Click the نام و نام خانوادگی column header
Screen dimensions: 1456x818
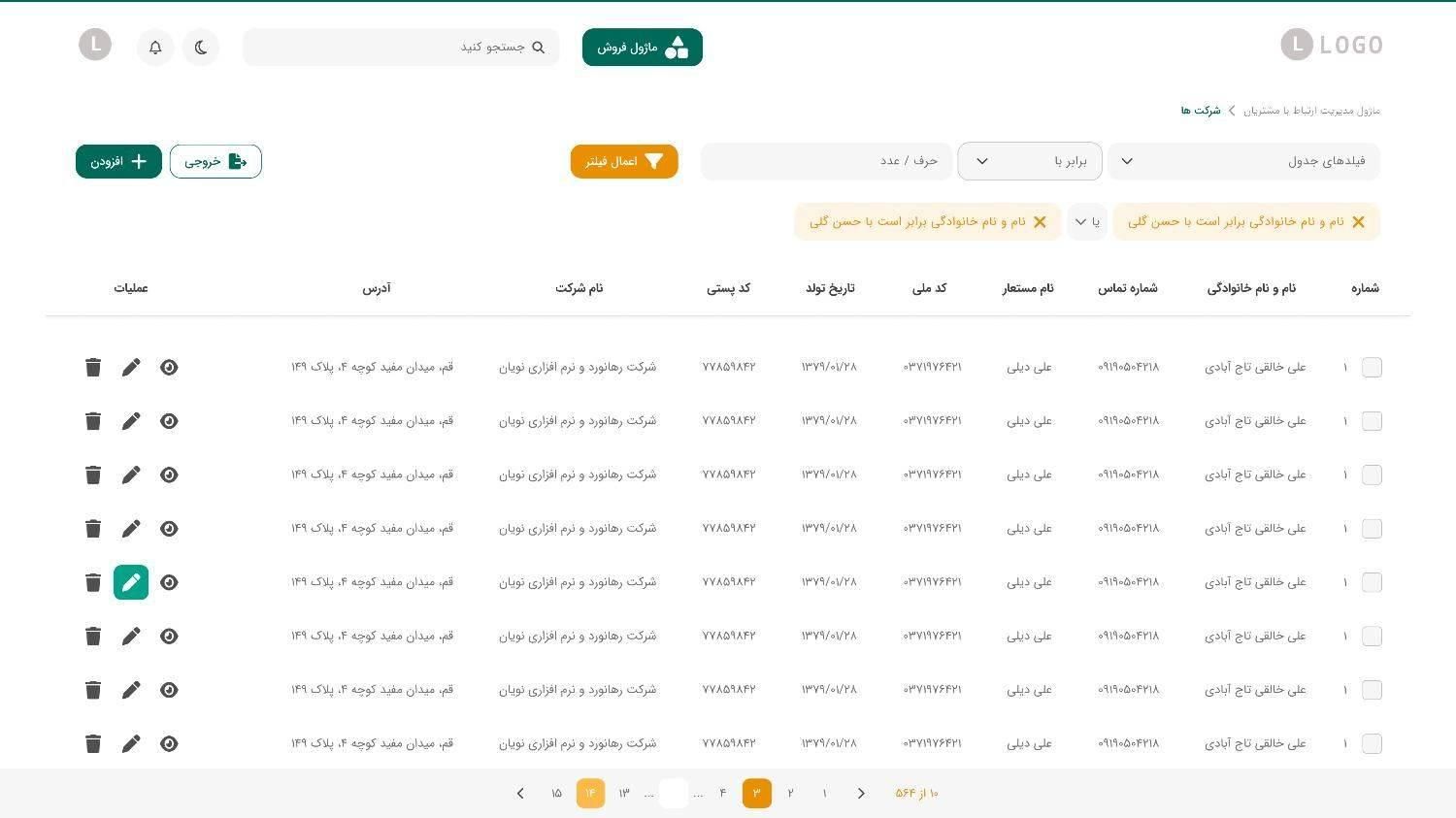1251,288
